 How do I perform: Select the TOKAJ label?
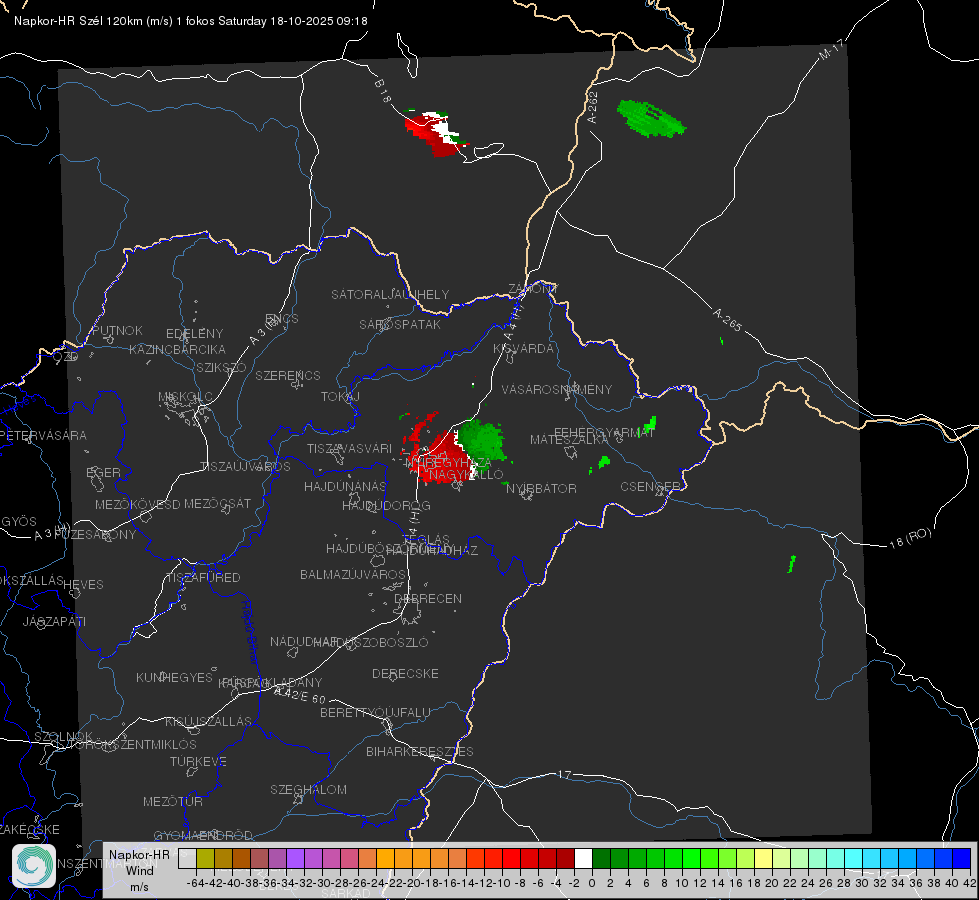pyautogui.click(x=340, y=397)
